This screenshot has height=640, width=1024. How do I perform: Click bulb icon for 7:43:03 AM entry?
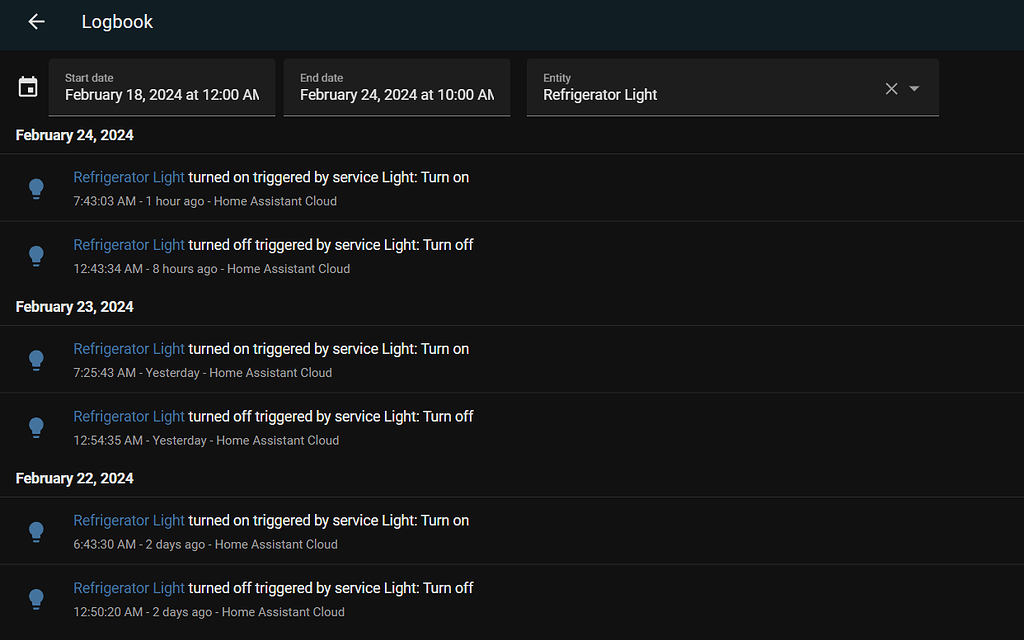36,188
